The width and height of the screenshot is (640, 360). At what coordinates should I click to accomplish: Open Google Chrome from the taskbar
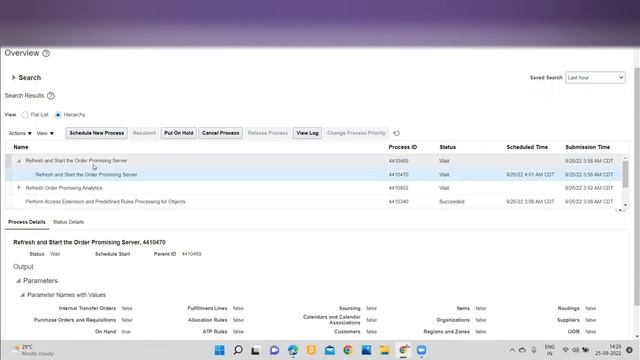[x=348, y=350]
